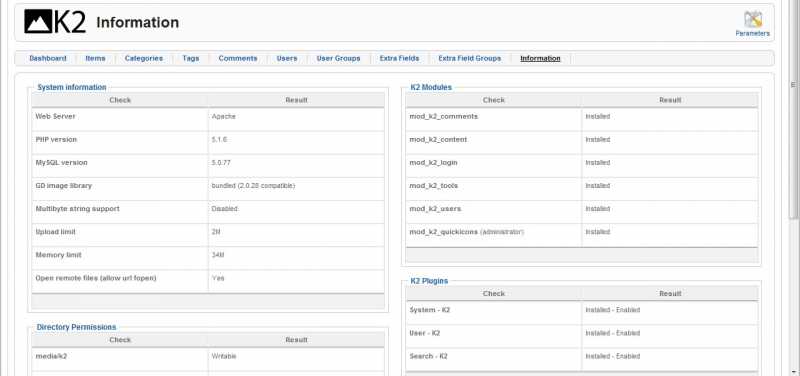This screenshot has width=800, height=376.
Task: Select the Yes result value
Action: pyautogui.click(x=218, y=278)
